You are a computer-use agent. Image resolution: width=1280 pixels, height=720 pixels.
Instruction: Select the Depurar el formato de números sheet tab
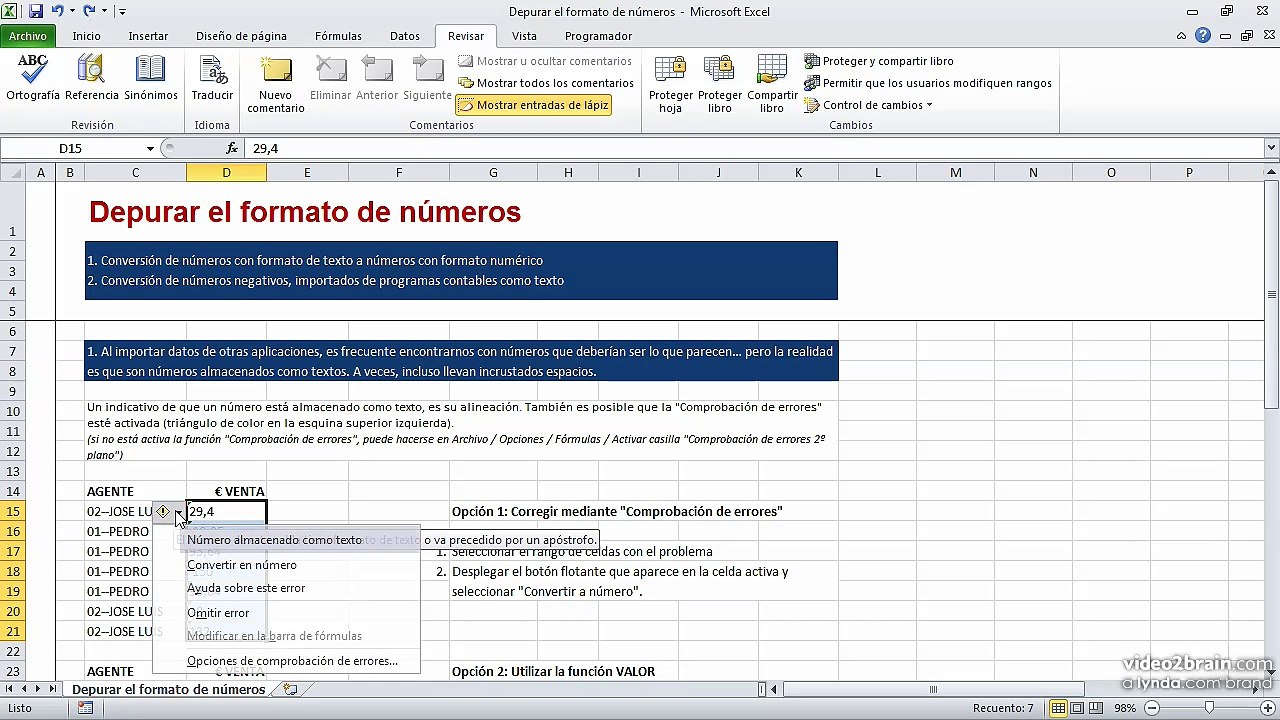coord(168,689)
